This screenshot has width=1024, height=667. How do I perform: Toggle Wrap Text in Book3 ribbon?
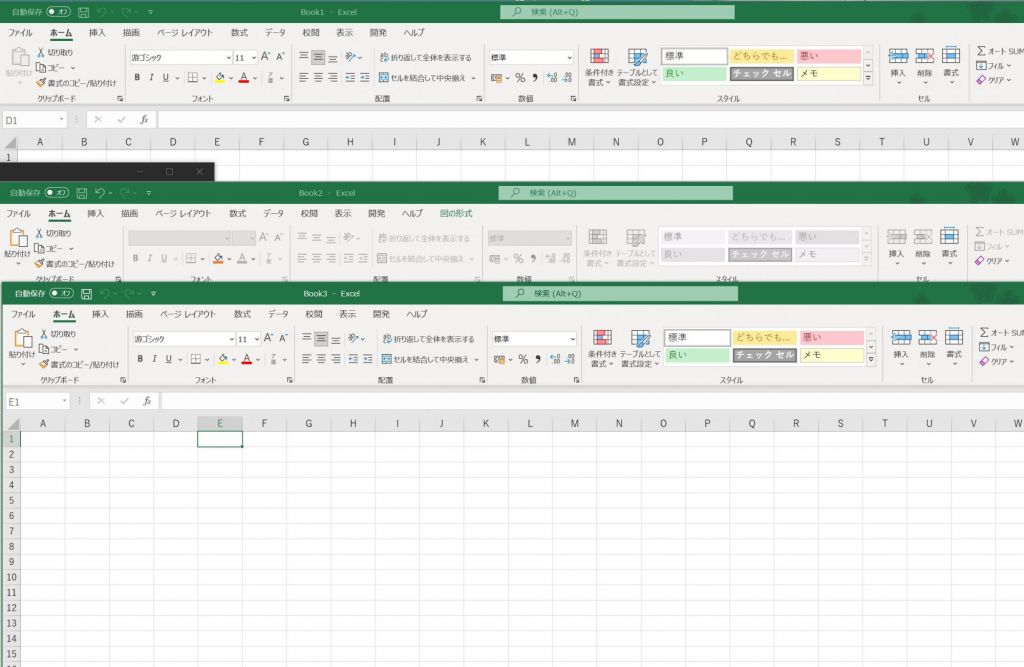(x=428, y=339)
